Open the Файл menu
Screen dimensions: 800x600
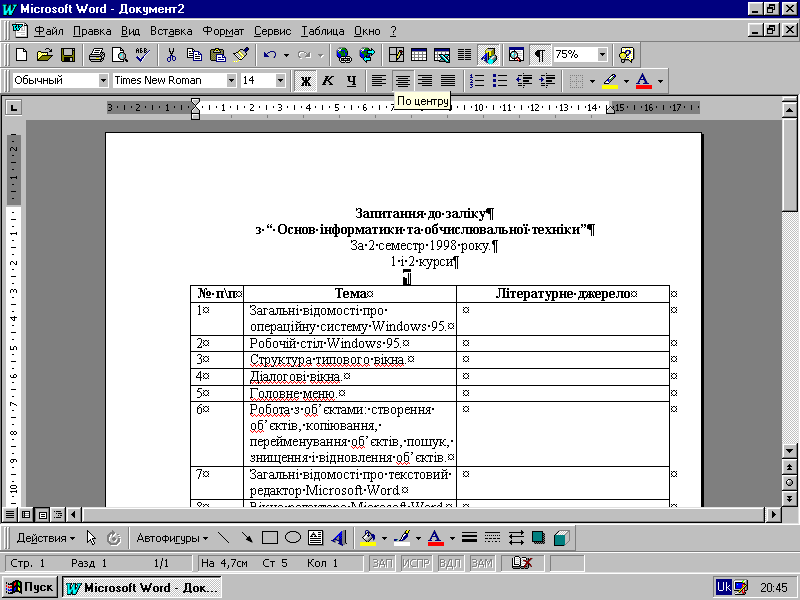pos(48,31)
